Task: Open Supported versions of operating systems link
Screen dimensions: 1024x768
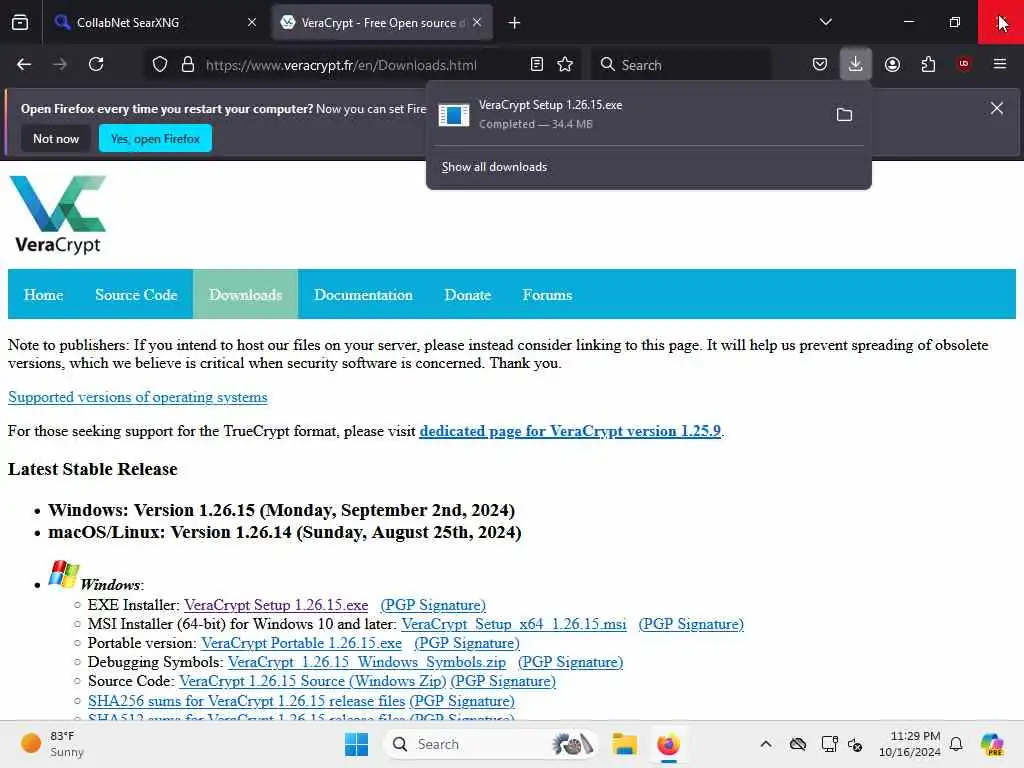Action: pos(138,397)
